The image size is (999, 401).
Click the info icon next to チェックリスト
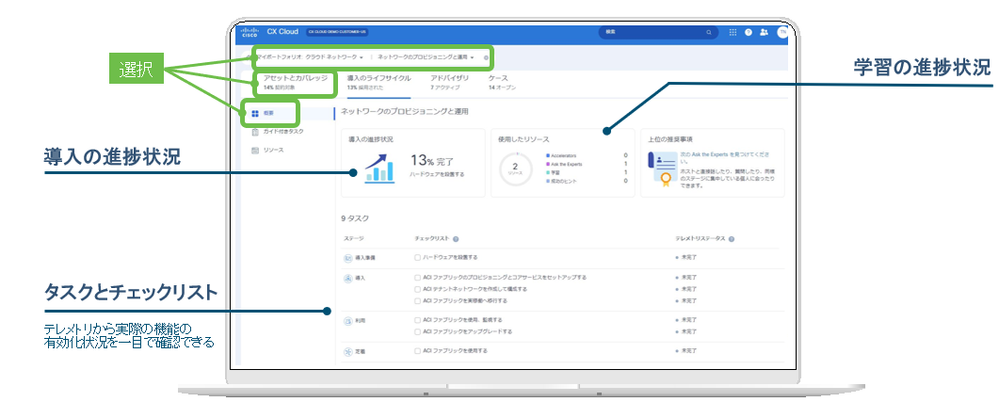[x=456, y=239]
